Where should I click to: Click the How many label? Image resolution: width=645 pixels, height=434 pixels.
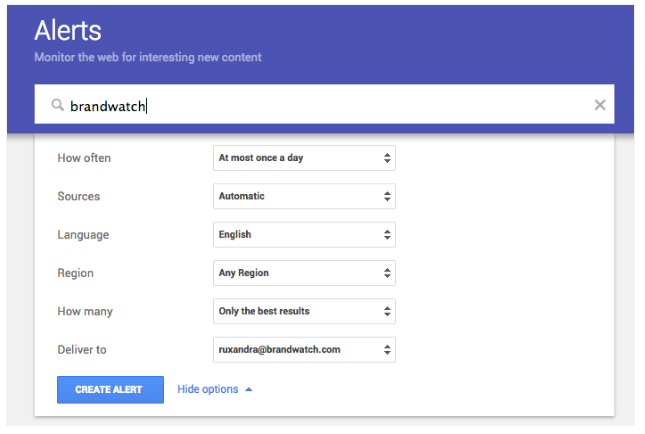pyautogui.click(x=85, y=311)
